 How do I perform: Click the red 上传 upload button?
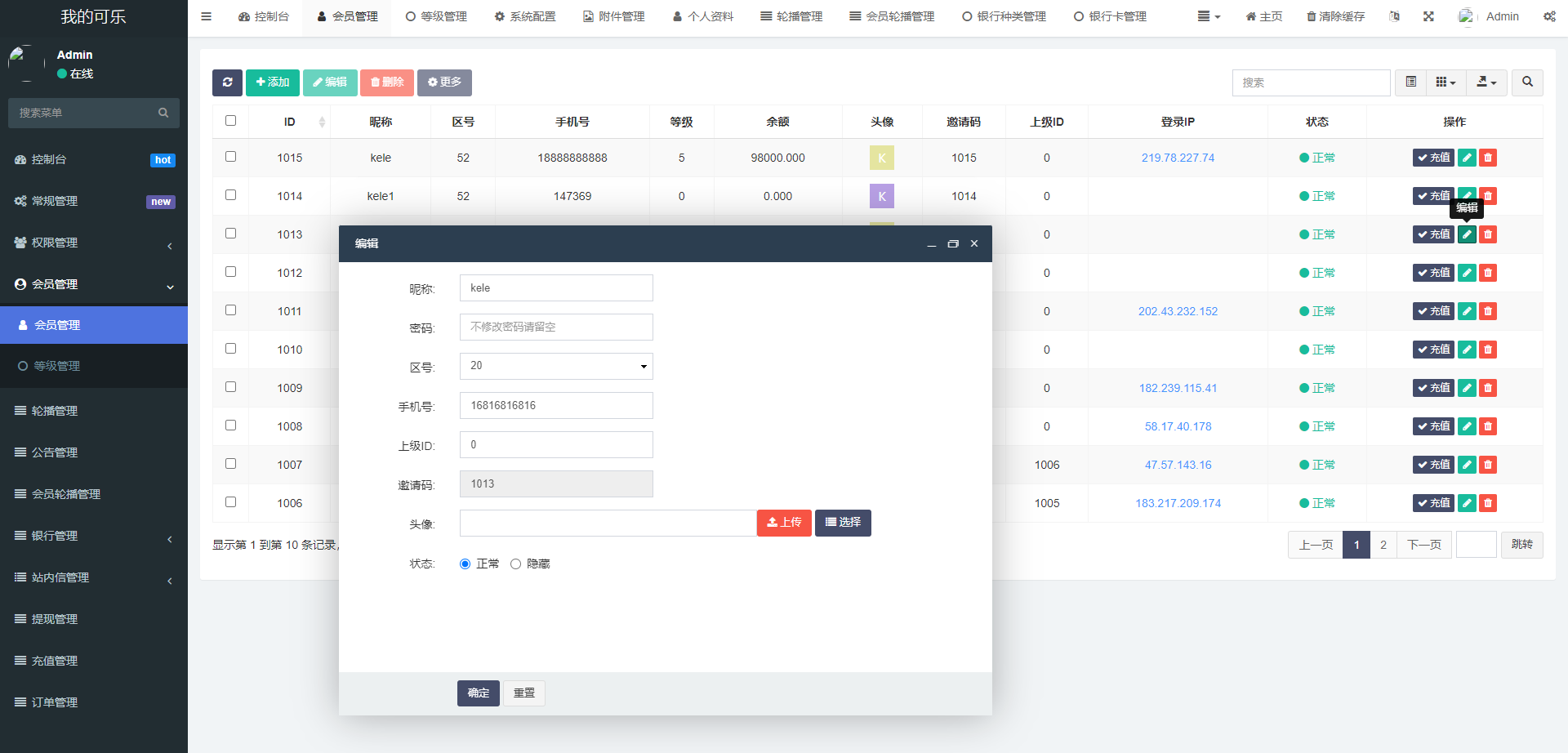pos(784,523)
